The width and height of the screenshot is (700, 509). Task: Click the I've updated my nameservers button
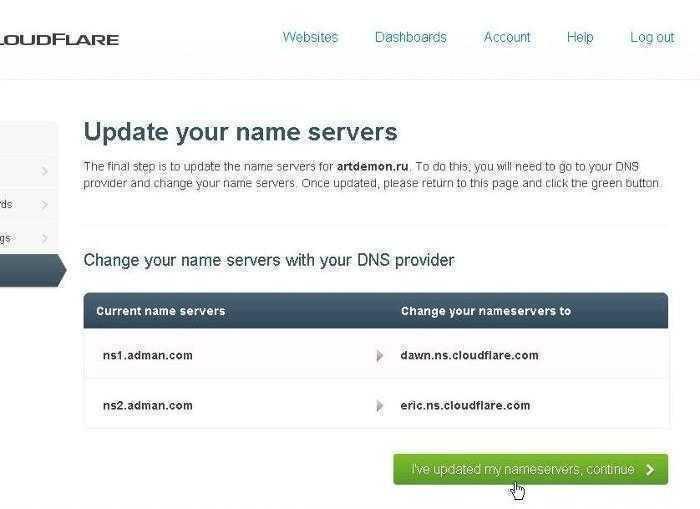(x=530, y=469)
